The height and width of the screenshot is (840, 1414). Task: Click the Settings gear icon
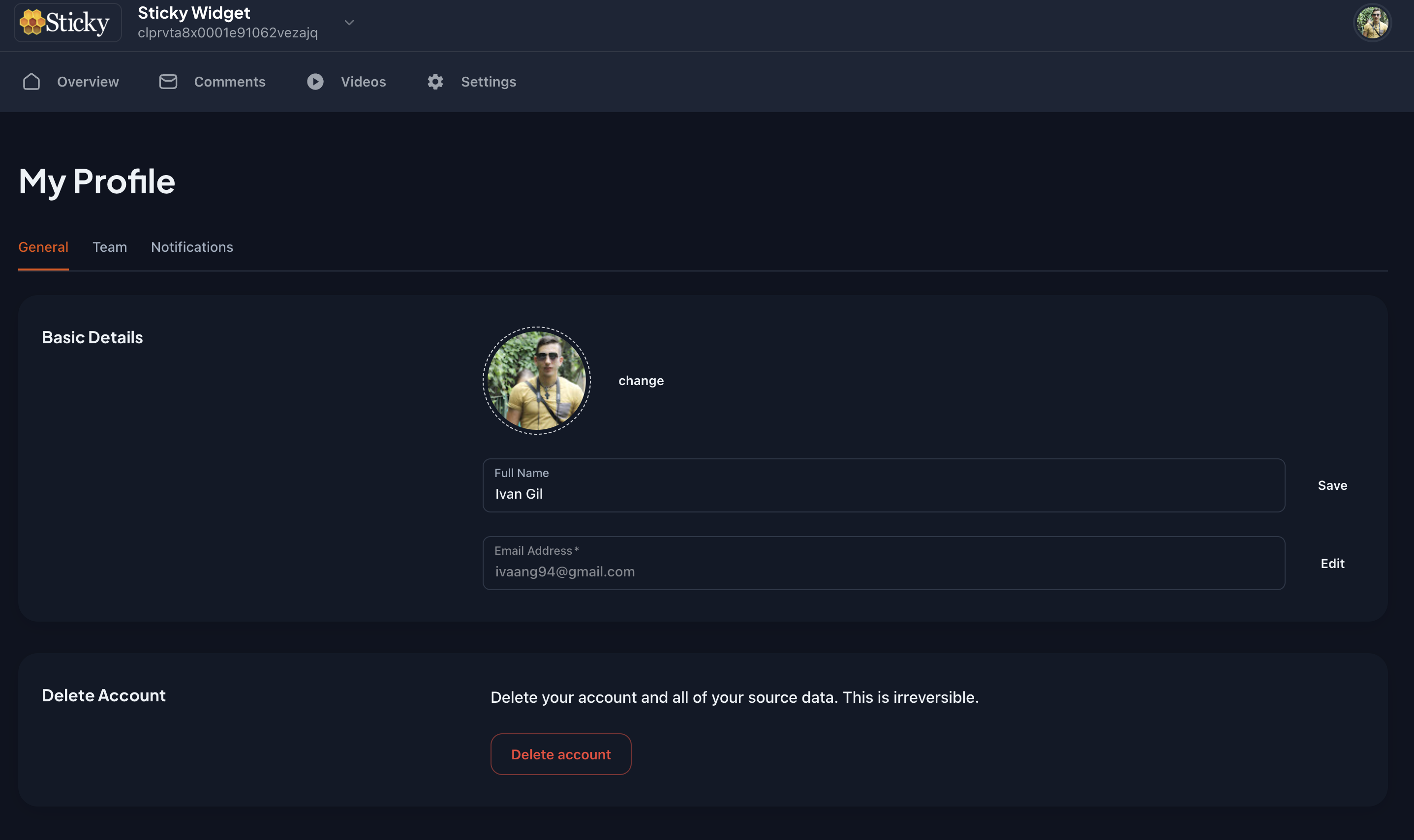click(434, 81)
